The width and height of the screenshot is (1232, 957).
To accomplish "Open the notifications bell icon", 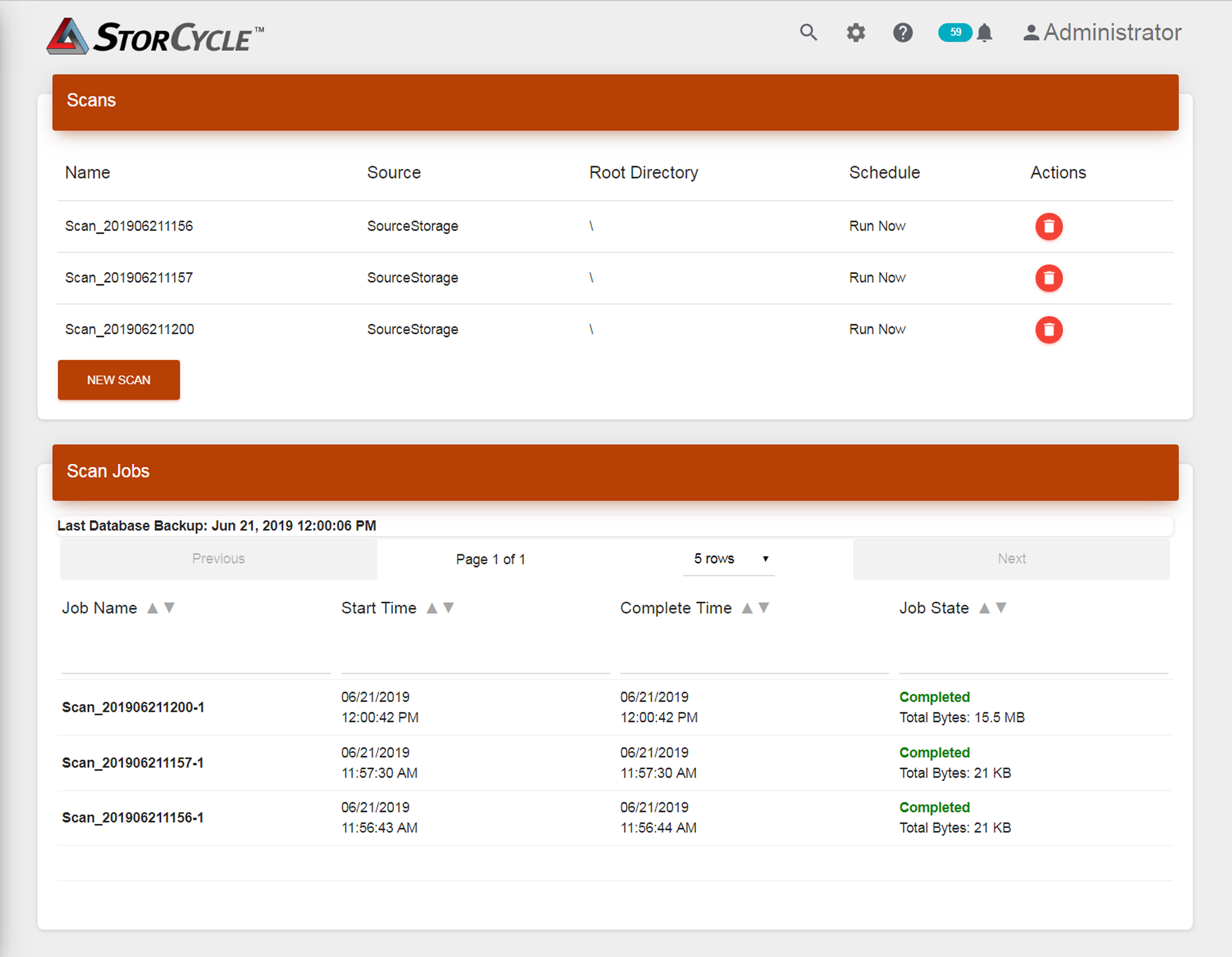I will (x=985, y=33).
